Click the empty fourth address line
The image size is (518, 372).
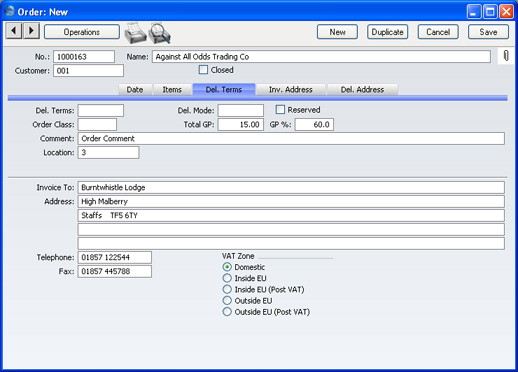pyautogui.click(x=291, y=229)
